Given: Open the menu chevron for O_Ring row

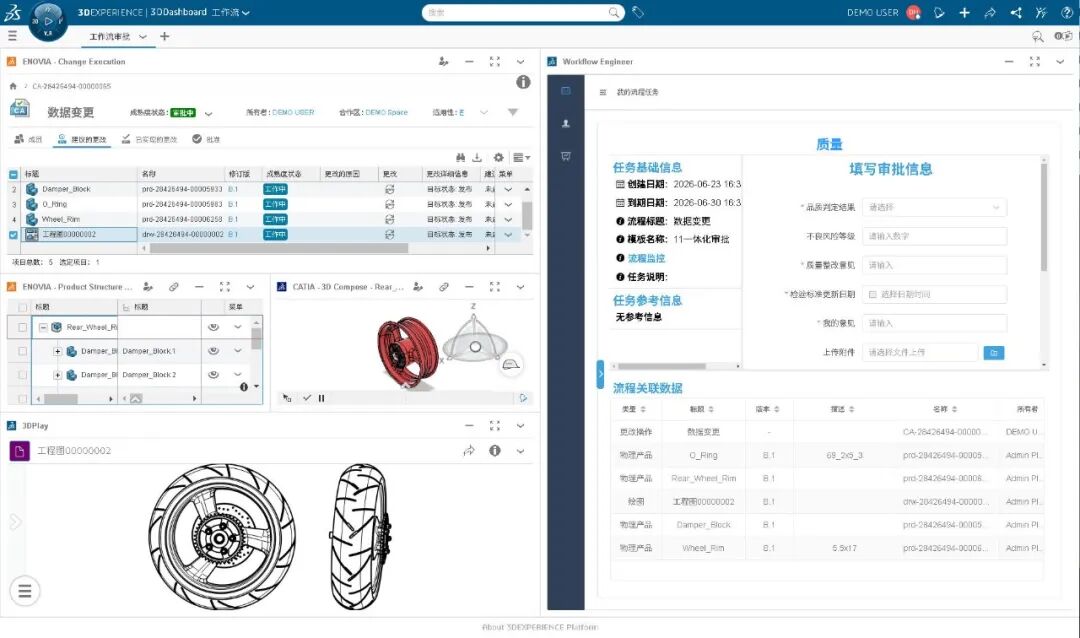Looking at the screenshot, I should click(x=508, y=204).
